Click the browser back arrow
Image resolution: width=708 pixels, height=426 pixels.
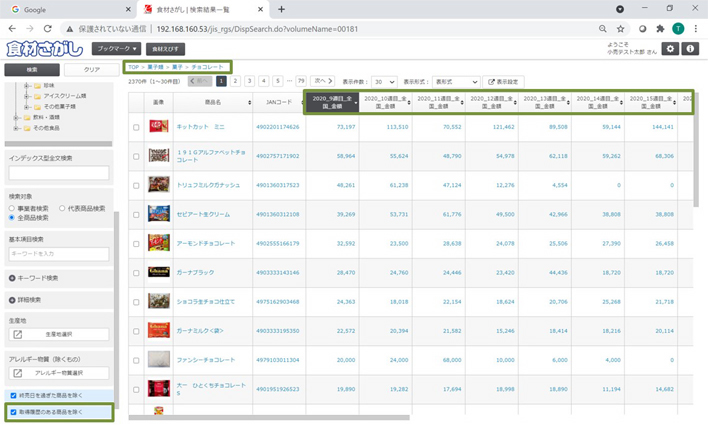[x=12, y=28]
